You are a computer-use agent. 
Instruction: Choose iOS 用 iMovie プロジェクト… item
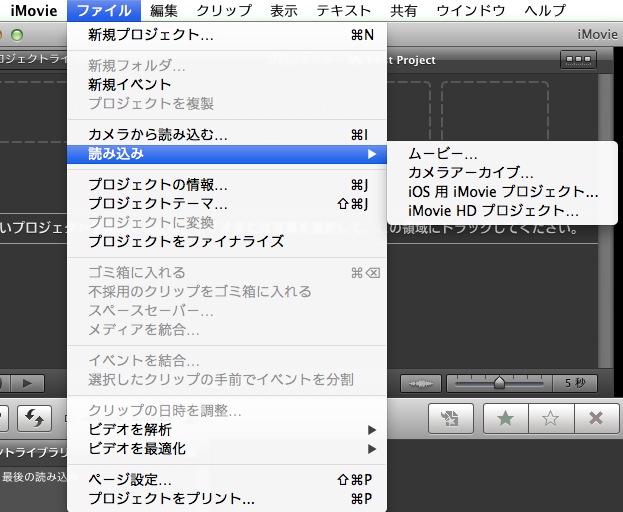click(x=502, y=191)
